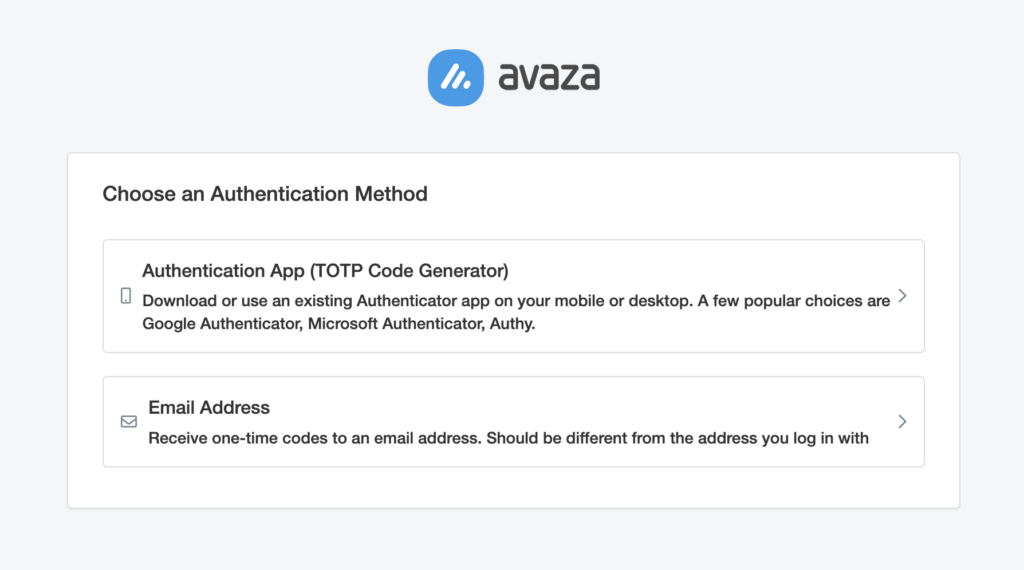The width and height of the screenshot is (1024, 570).
Task: Open Email Address option via its right chevron
Action: point(903,422)
